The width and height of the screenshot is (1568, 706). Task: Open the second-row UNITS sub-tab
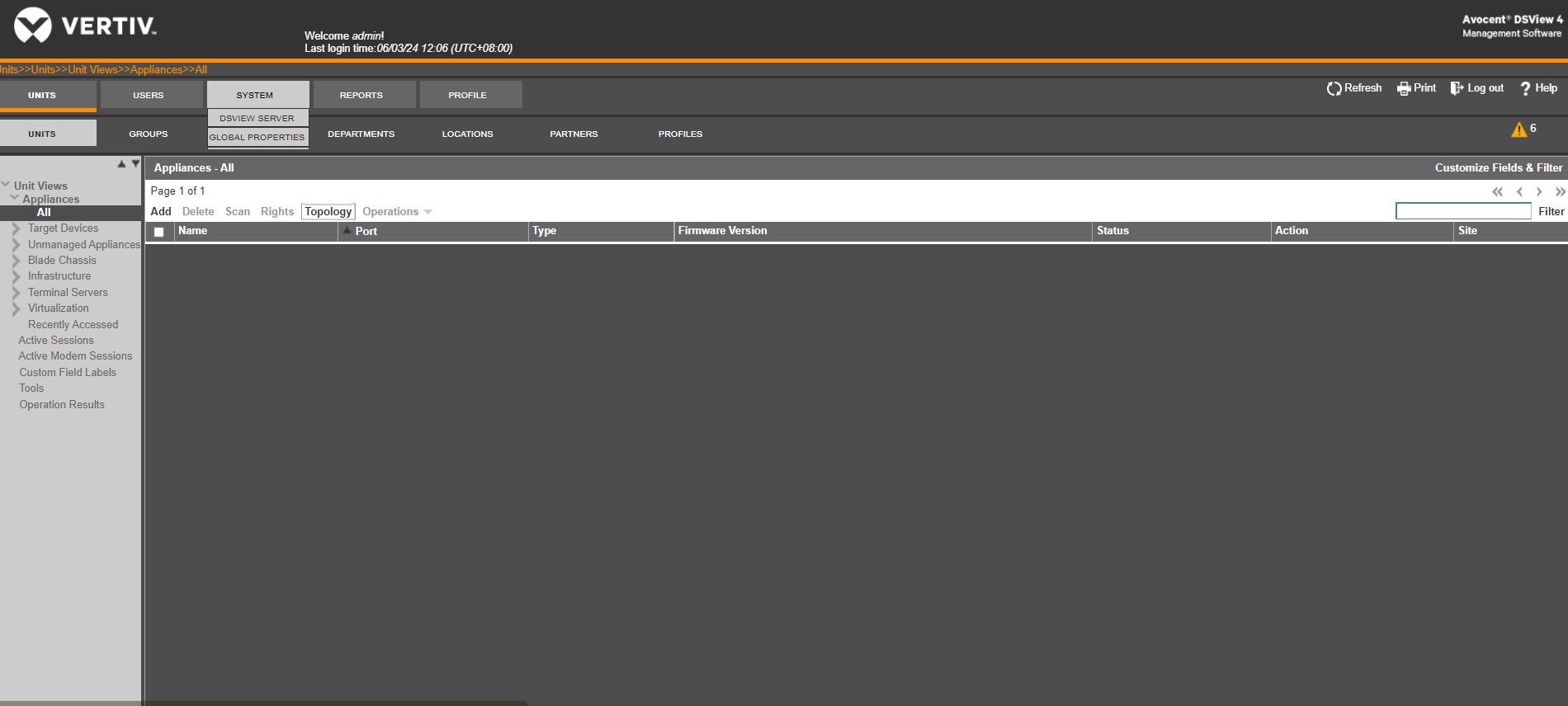tap(48, 134)
